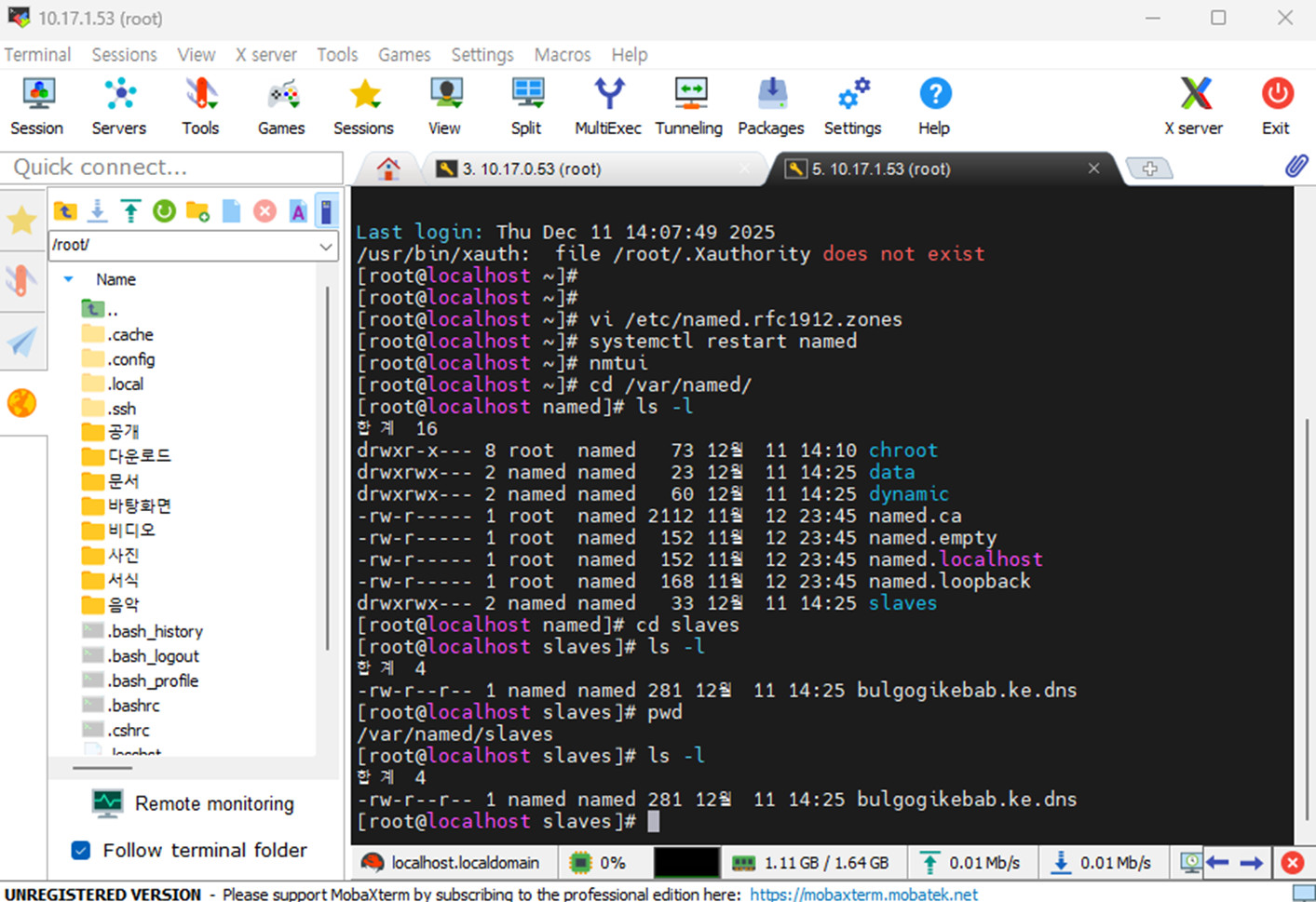The image size is (1316, 902).
Task: Go to parent directory entry
Action: (x=100, y=310)
